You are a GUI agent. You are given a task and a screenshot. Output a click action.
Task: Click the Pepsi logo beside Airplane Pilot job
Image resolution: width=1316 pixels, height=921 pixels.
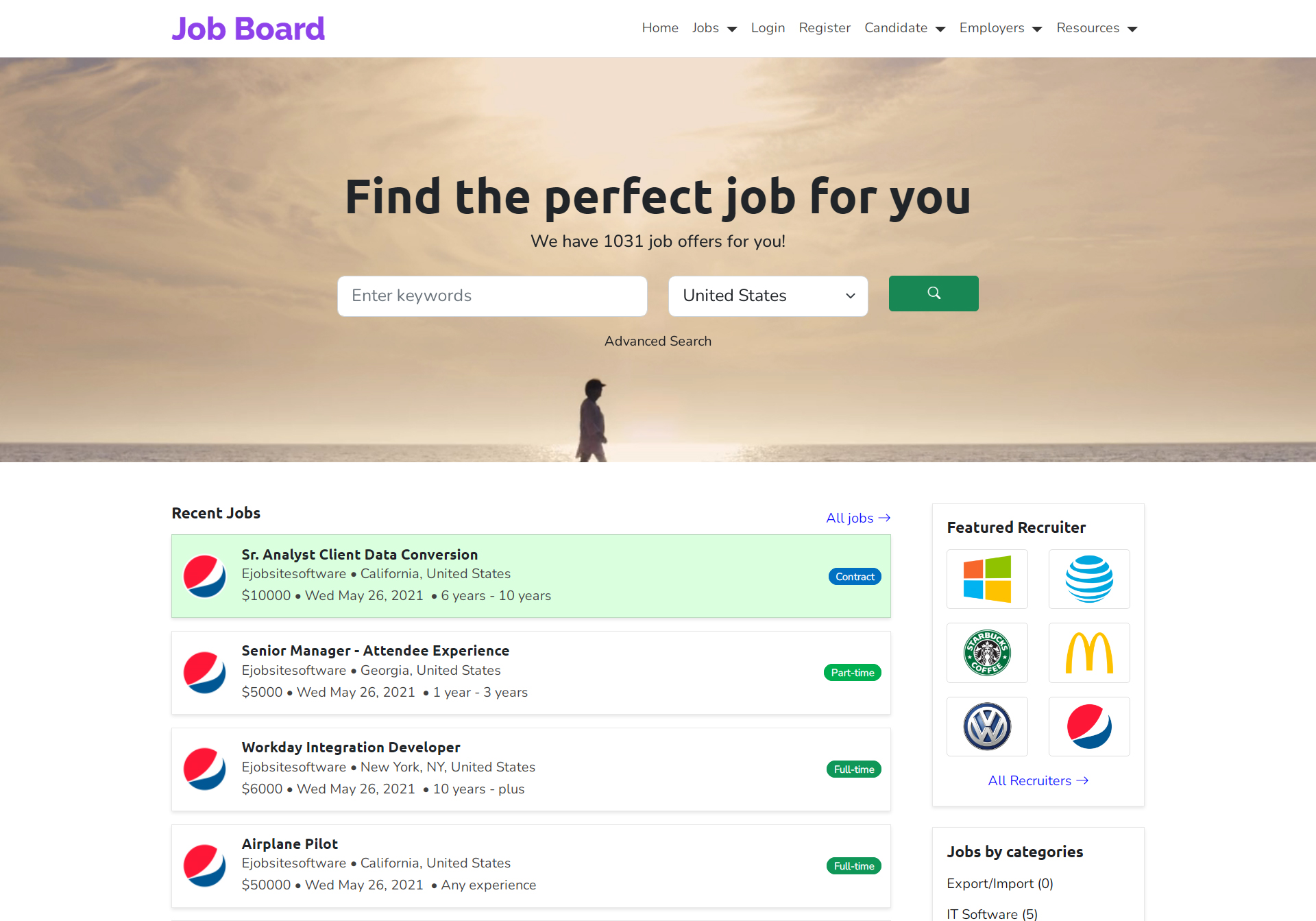tap(205, 865)
